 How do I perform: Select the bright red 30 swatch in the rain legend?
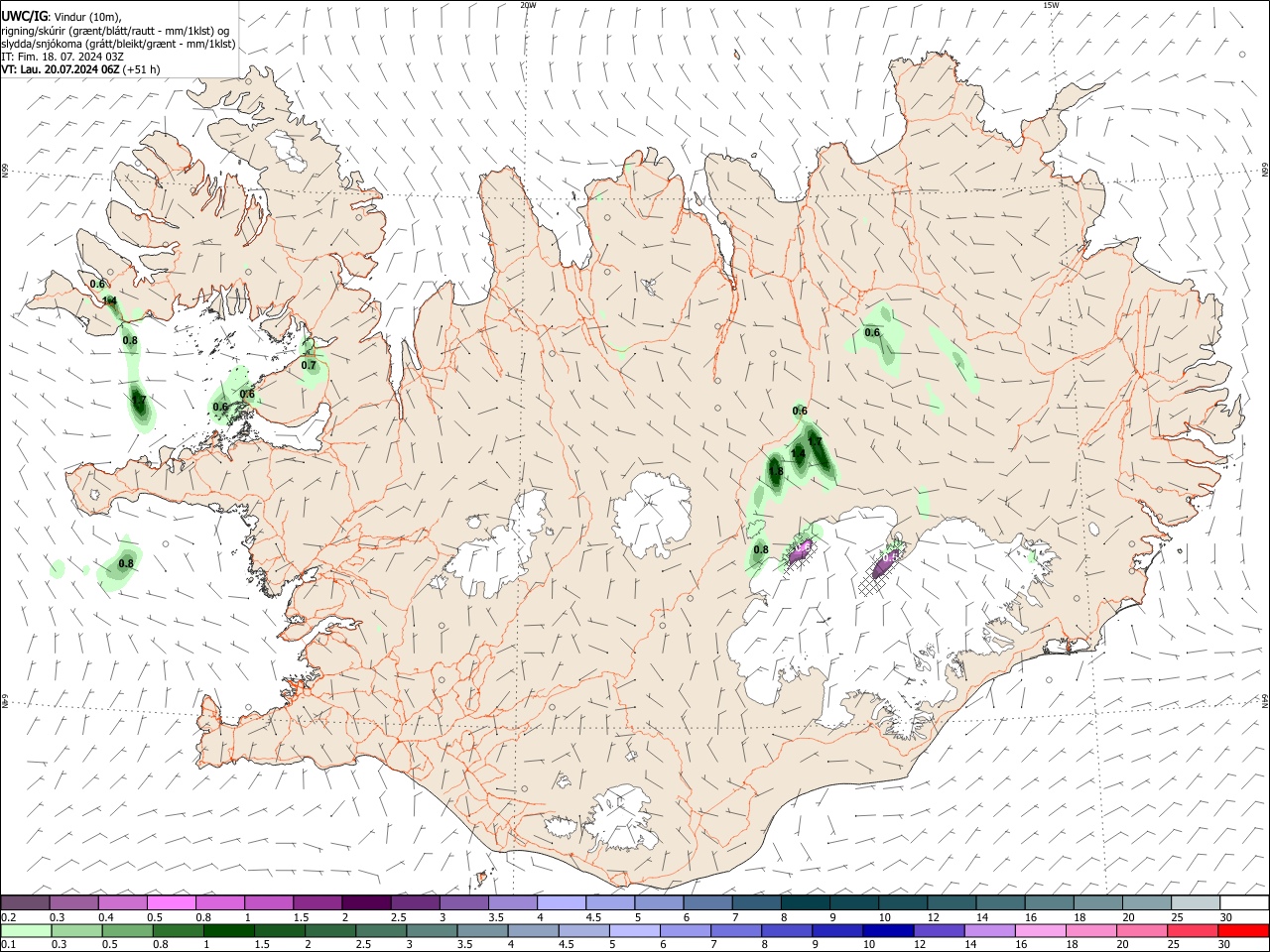(x=1243, y=930)
